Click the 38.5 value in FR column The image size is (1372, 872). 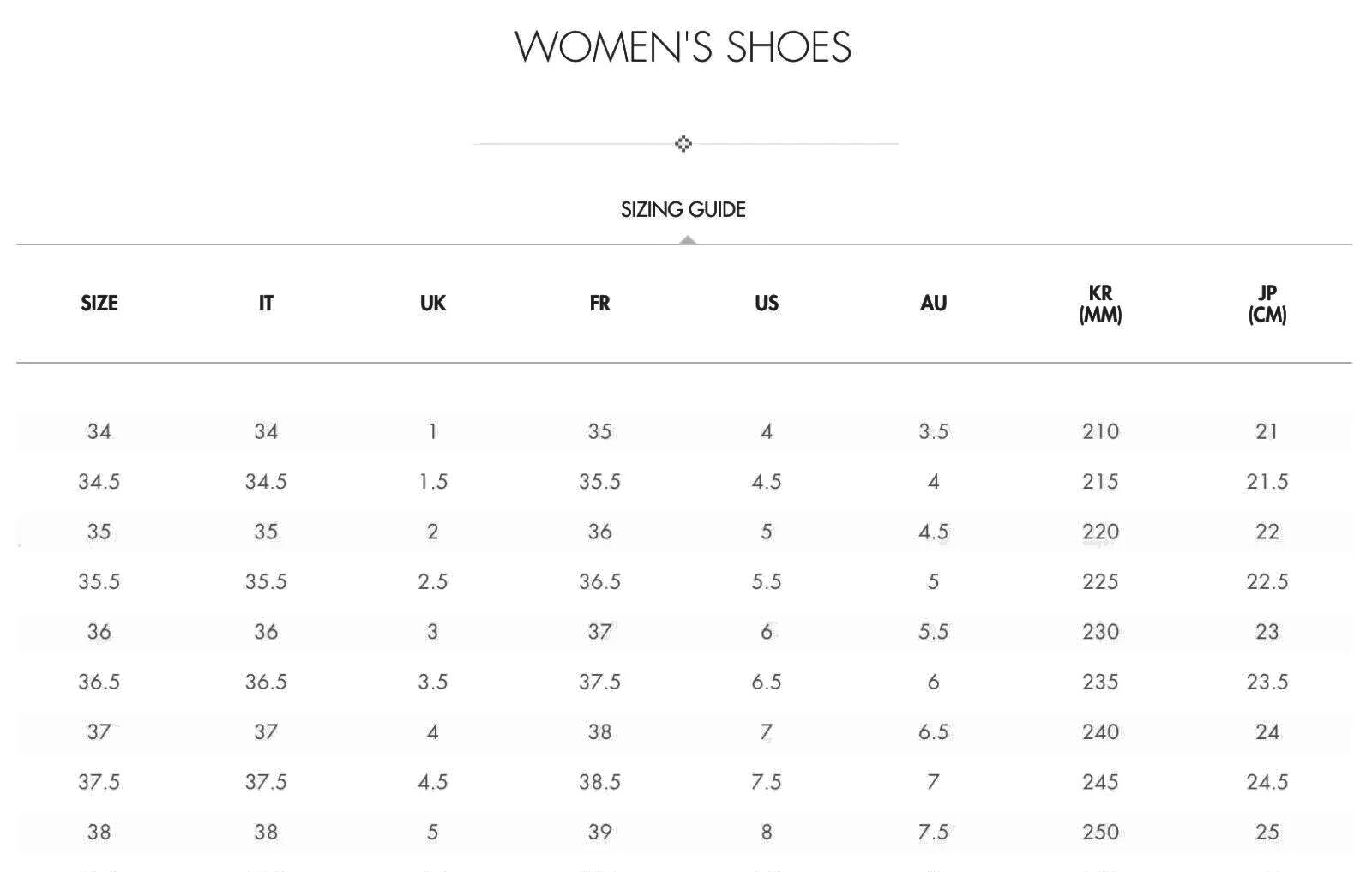599,782
